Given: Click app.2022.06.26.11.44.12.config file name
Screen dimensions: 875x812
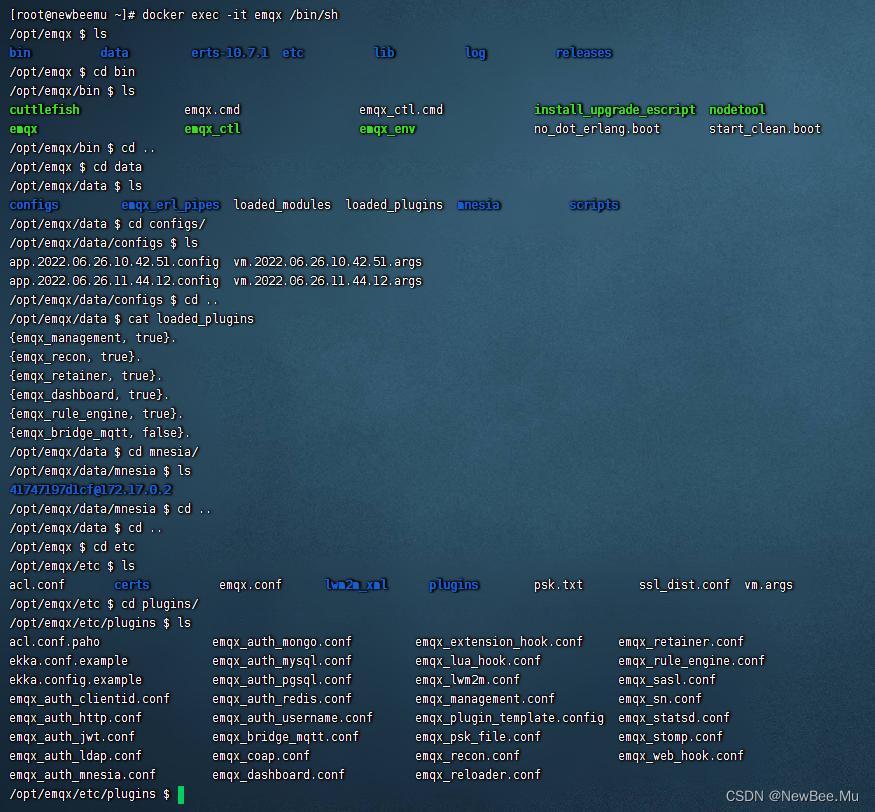Looking at the screenshot, I should coord(114,281).
